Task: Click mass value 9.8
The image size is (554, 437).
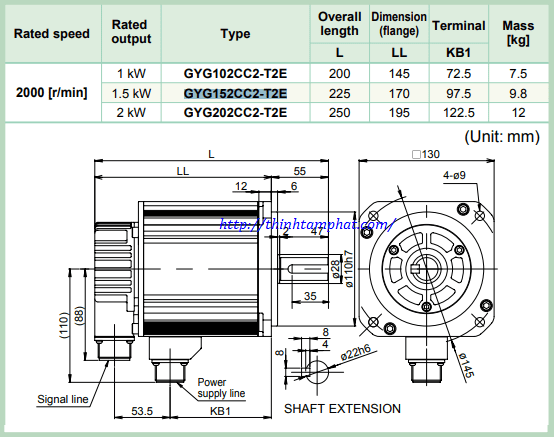Action: (x=518, y=93)
